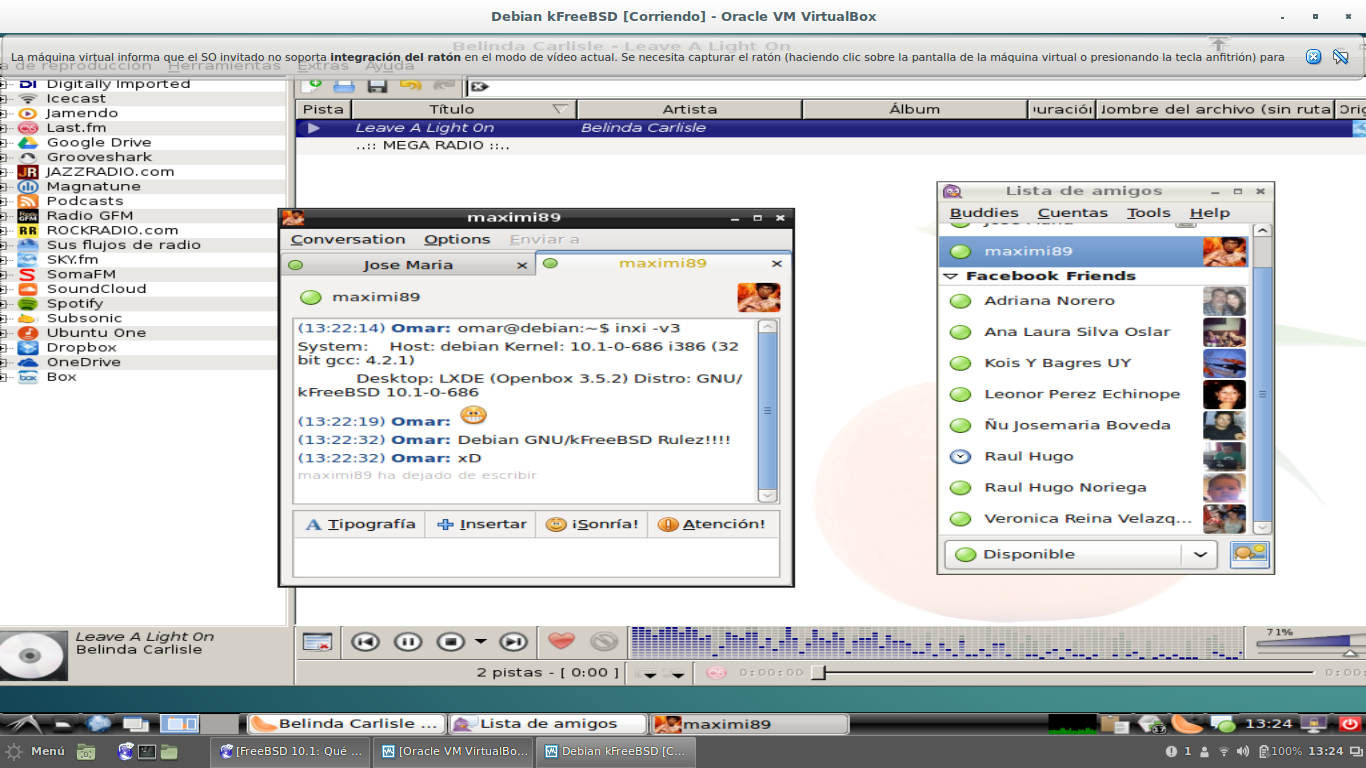The height and width of the screenshot is (768, 1366).
Task: Open the Options menu in the chat window
Action: coord(457,239)
